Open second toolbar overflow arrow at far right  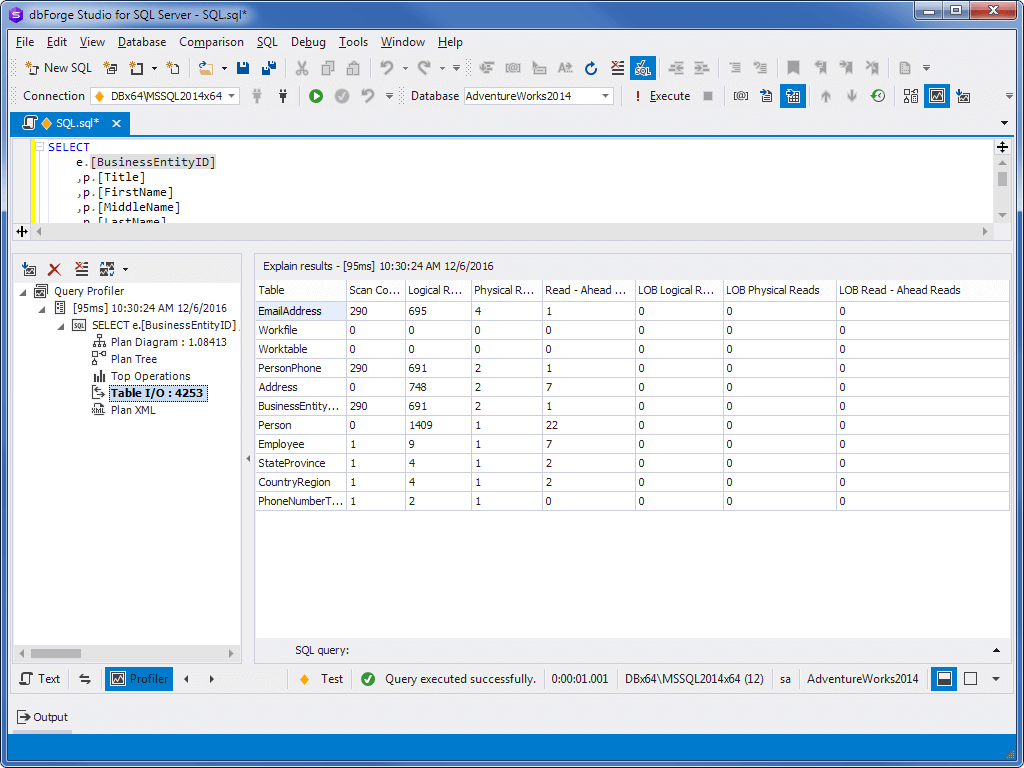click(x=1010, y=96)
